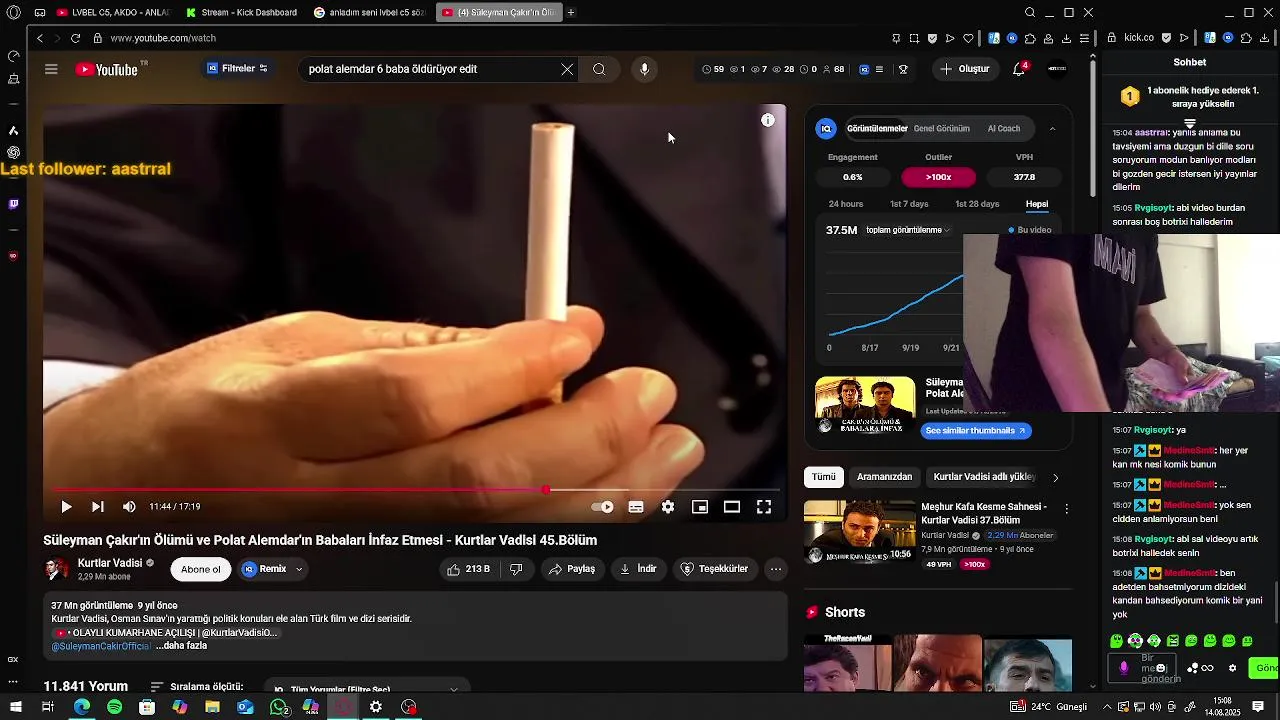Switch to LVBEL C5, AKDO browser tab
Image resolution: width=1280 pixels, height=720 pixels.
pos(113,12)
